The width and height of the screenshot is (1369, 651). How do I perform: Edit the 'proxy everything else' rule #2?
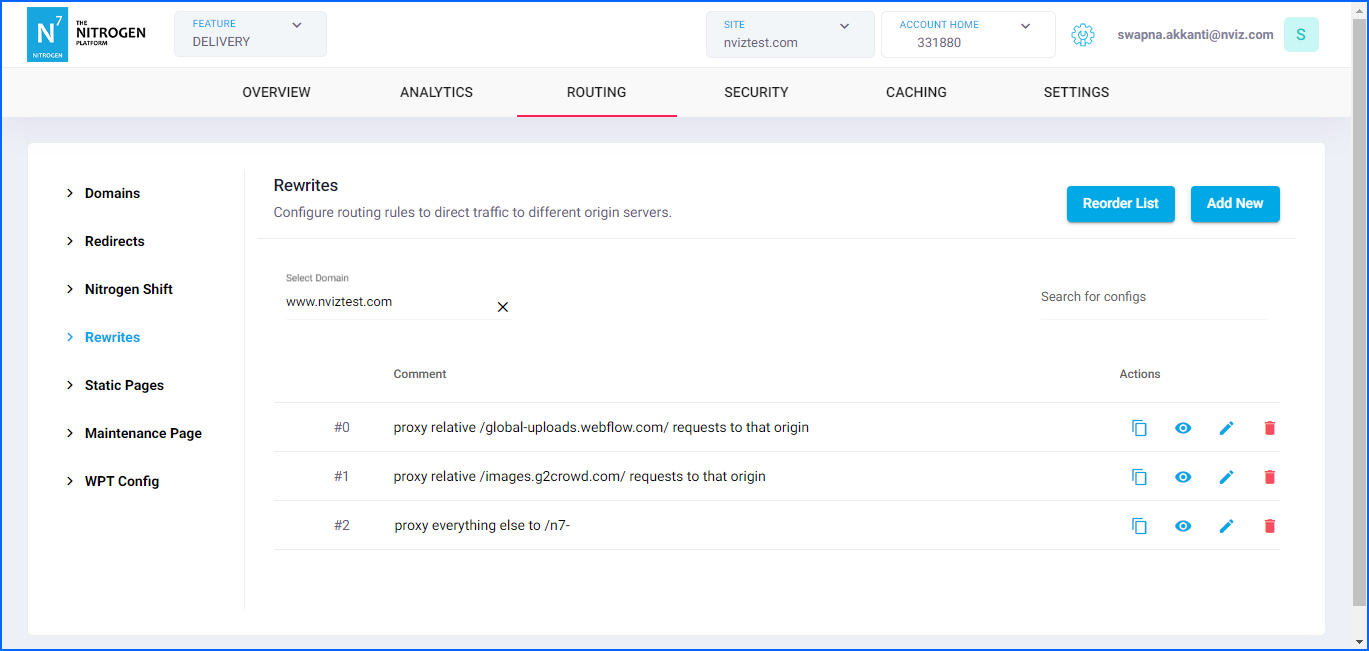tap(1226, 526)
